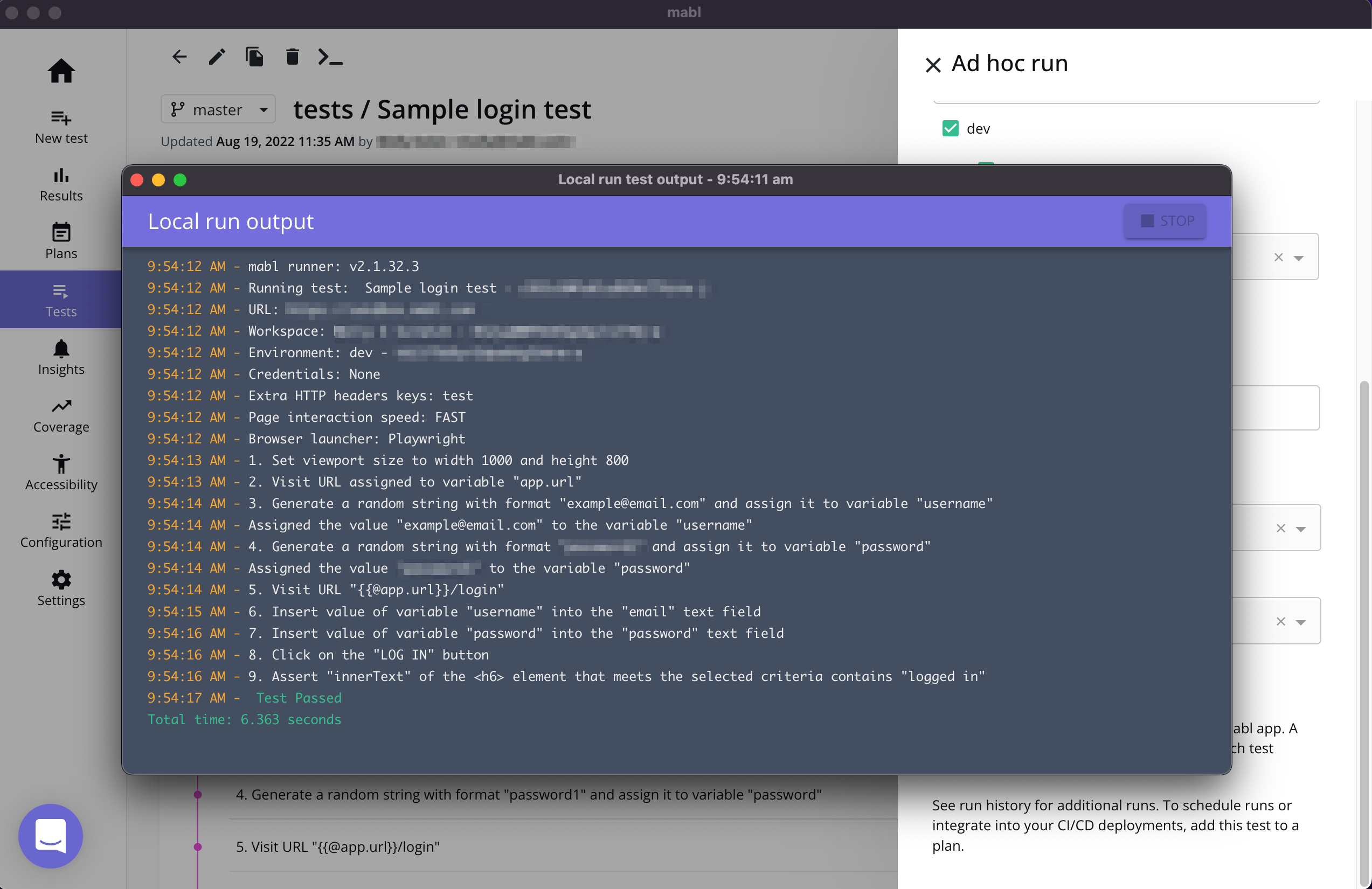
Task: Open the master branch dropdown
Action: 218,109
